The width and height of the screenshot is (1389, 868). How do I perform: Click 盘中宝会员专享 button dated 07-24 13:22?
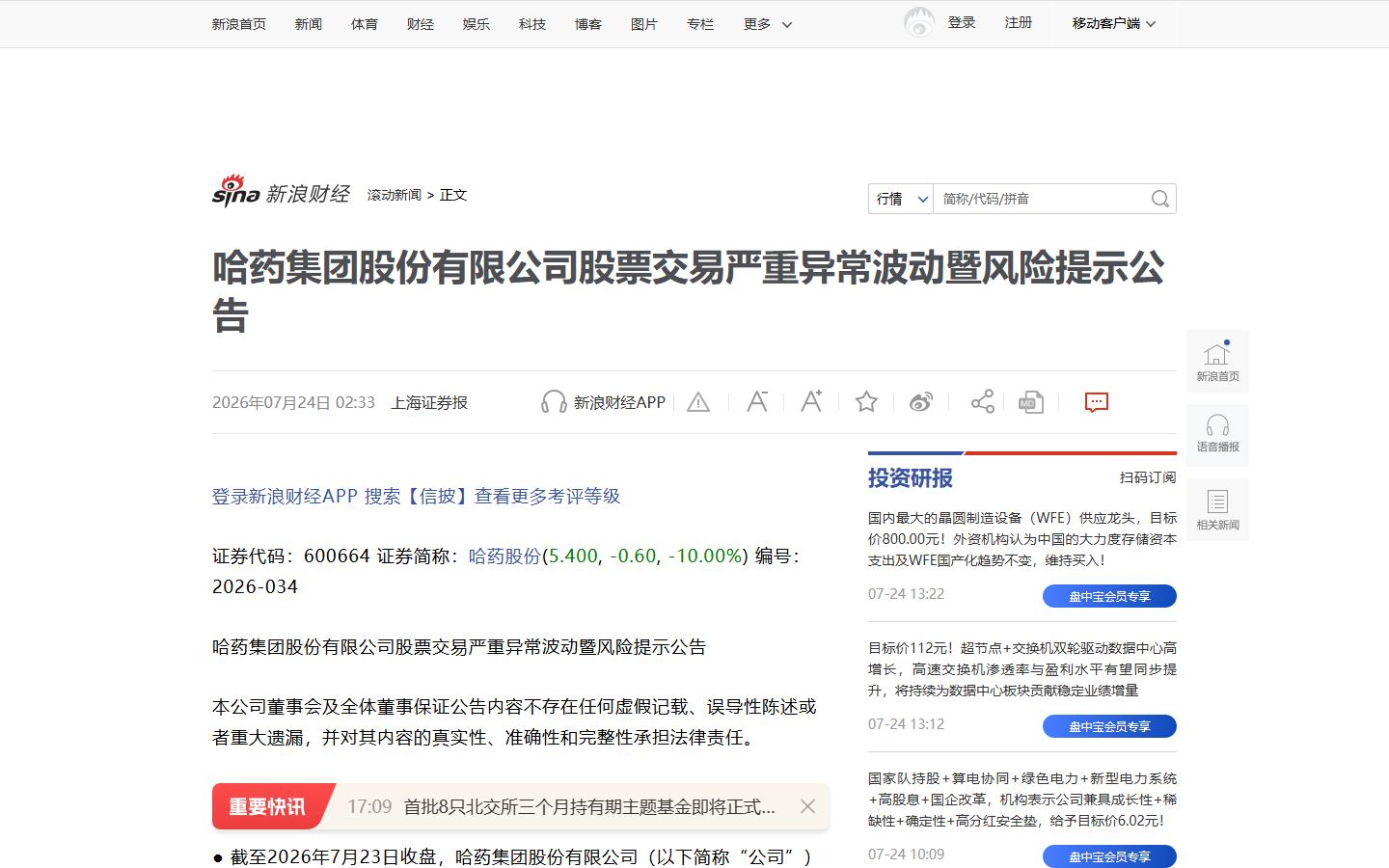pos(1109,596)
